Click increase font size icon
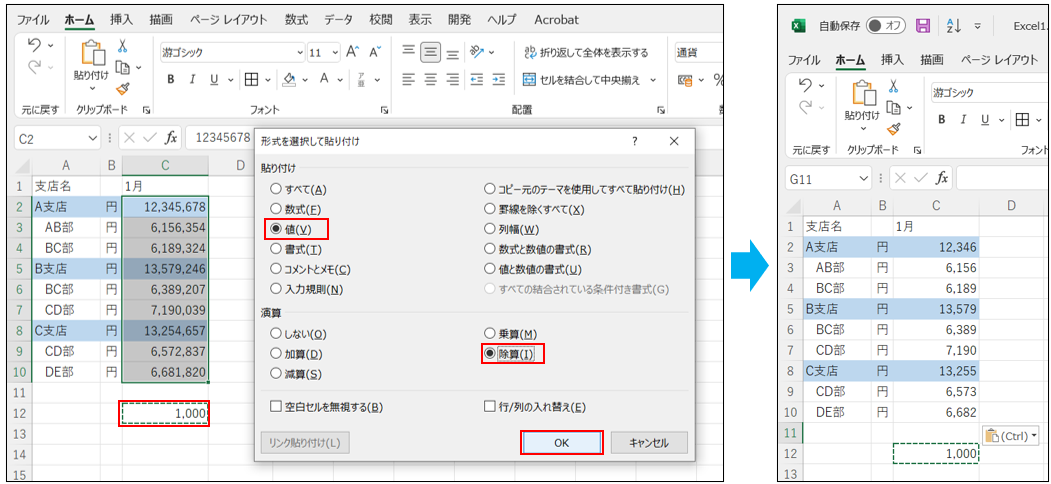The height and width of the screenshot is (484, 1051). tap(353, 52)
